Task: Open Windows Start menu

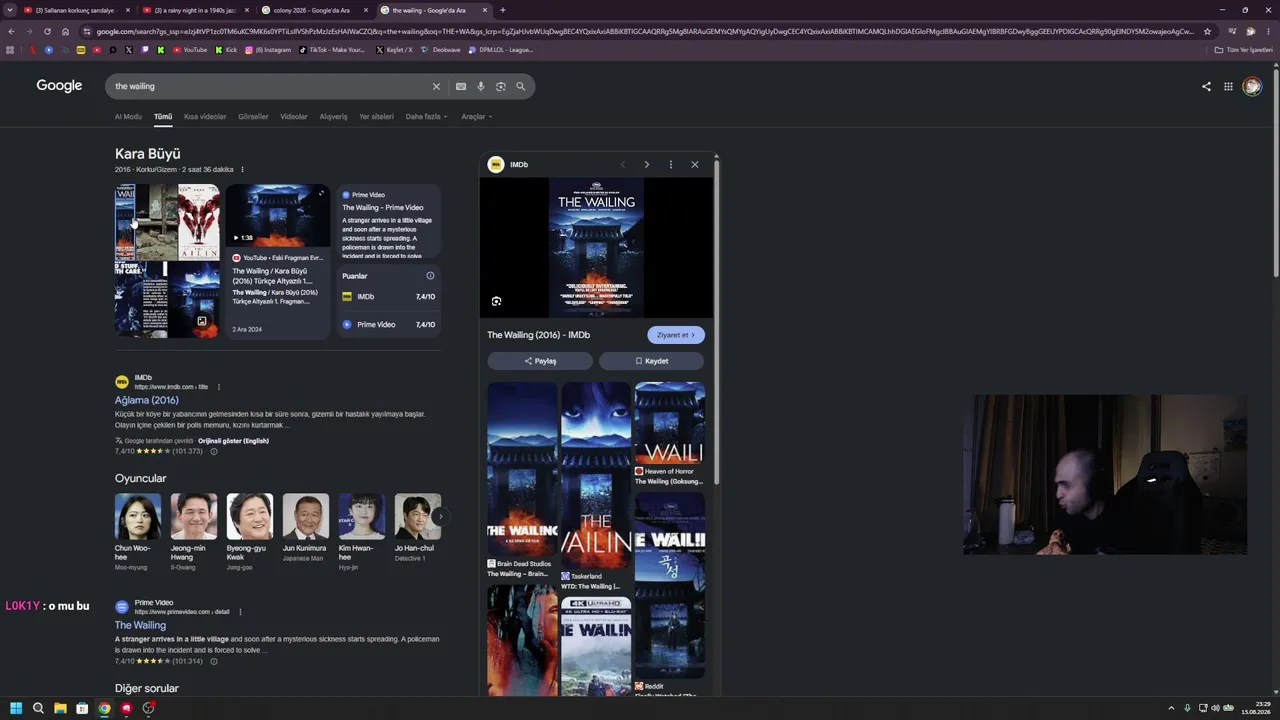Action: pyautogui.click(x=16, y=708)
